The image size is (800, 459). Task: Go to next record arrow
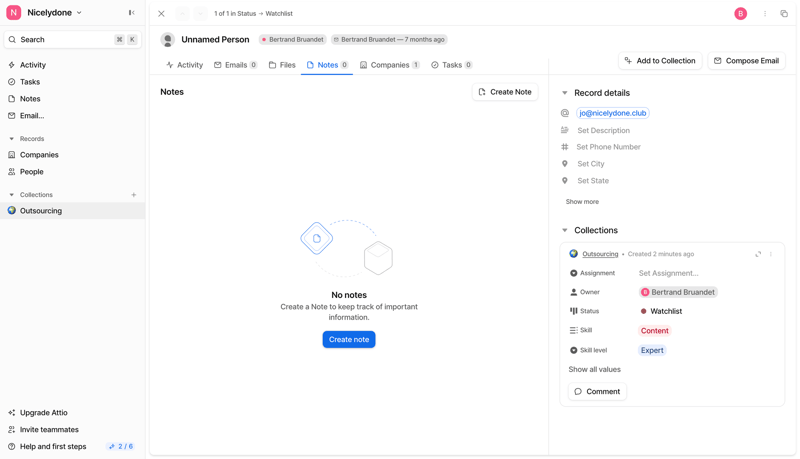[x=201, y=14]
